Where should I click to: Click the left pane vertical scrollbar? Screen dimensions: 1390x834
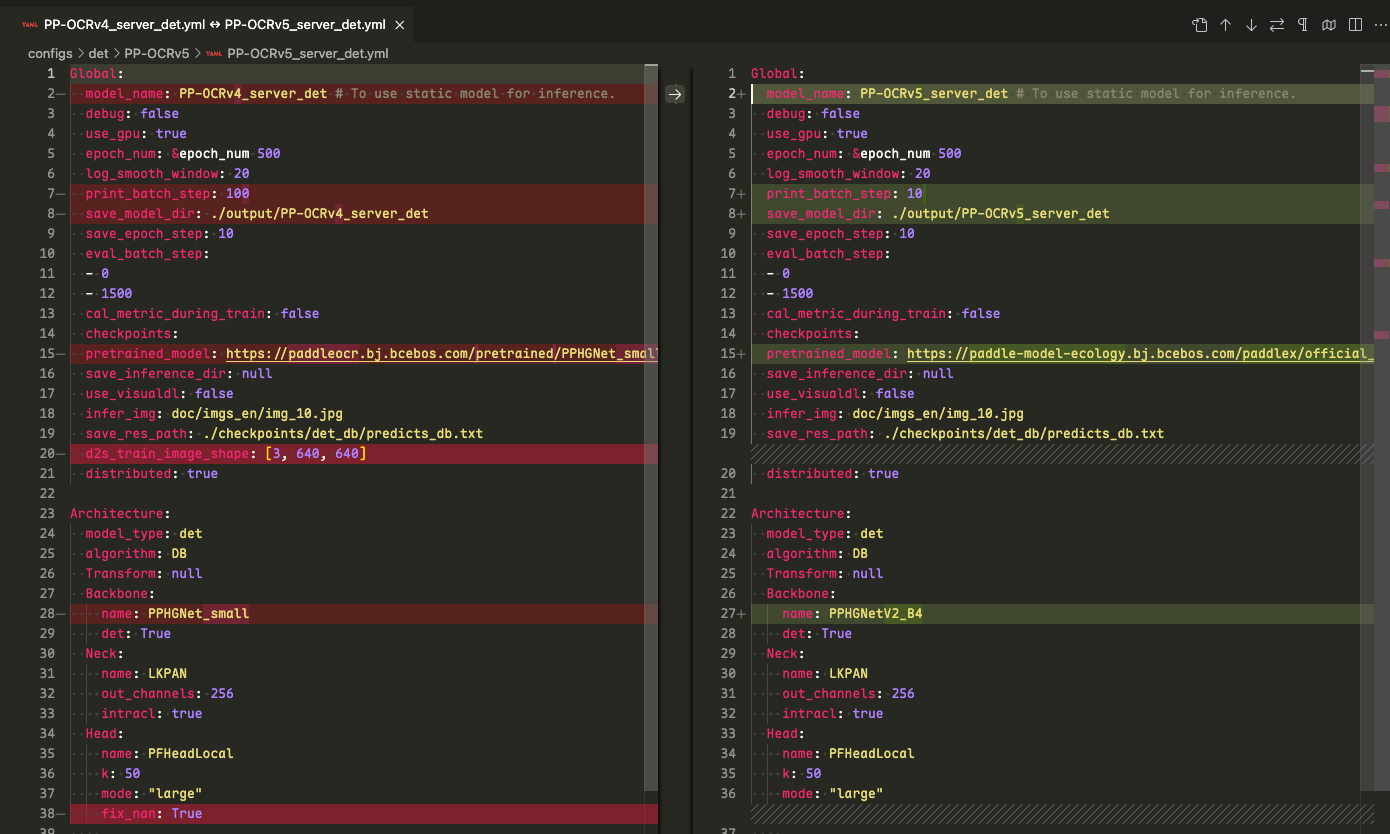(x=651, y=400)
